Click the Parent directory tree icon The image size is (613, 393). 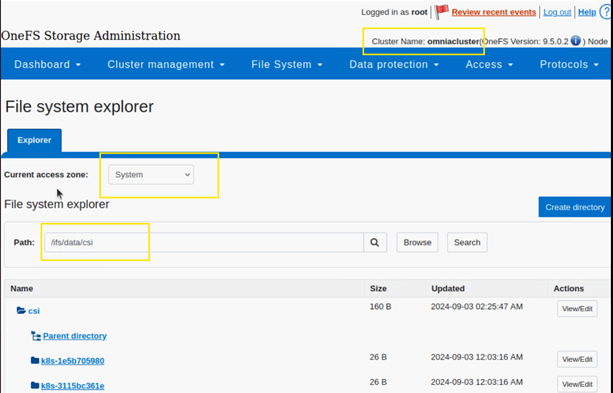pos(36,336)
